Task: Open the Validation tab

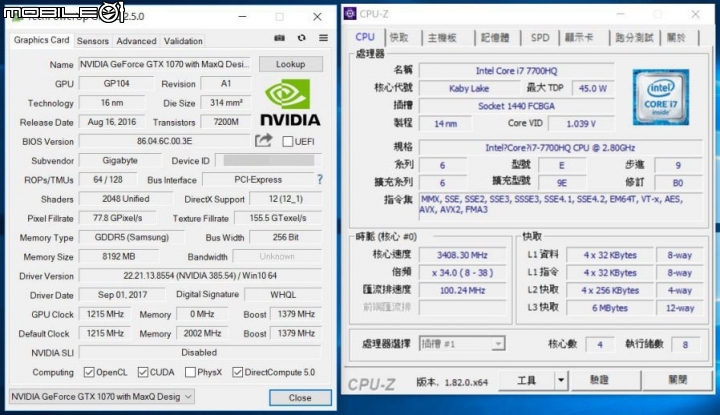Action: [183, 41]
